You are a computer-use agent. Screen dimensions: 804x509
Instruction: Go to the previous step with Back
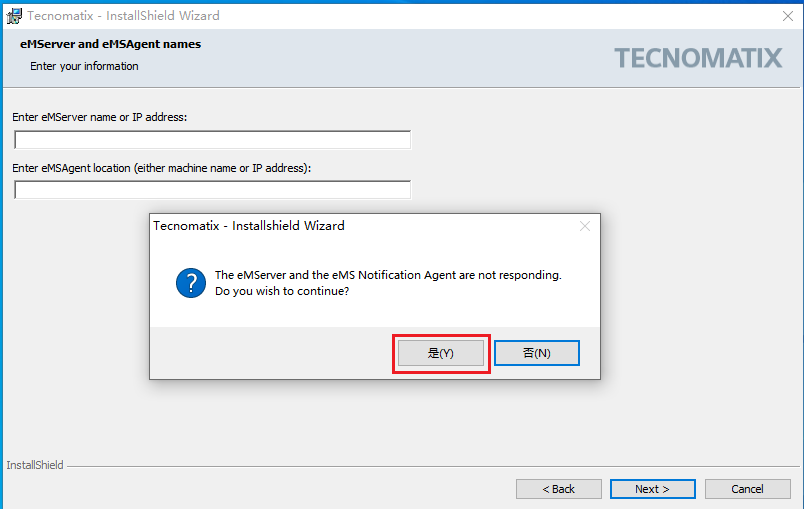tap(558, 489)
